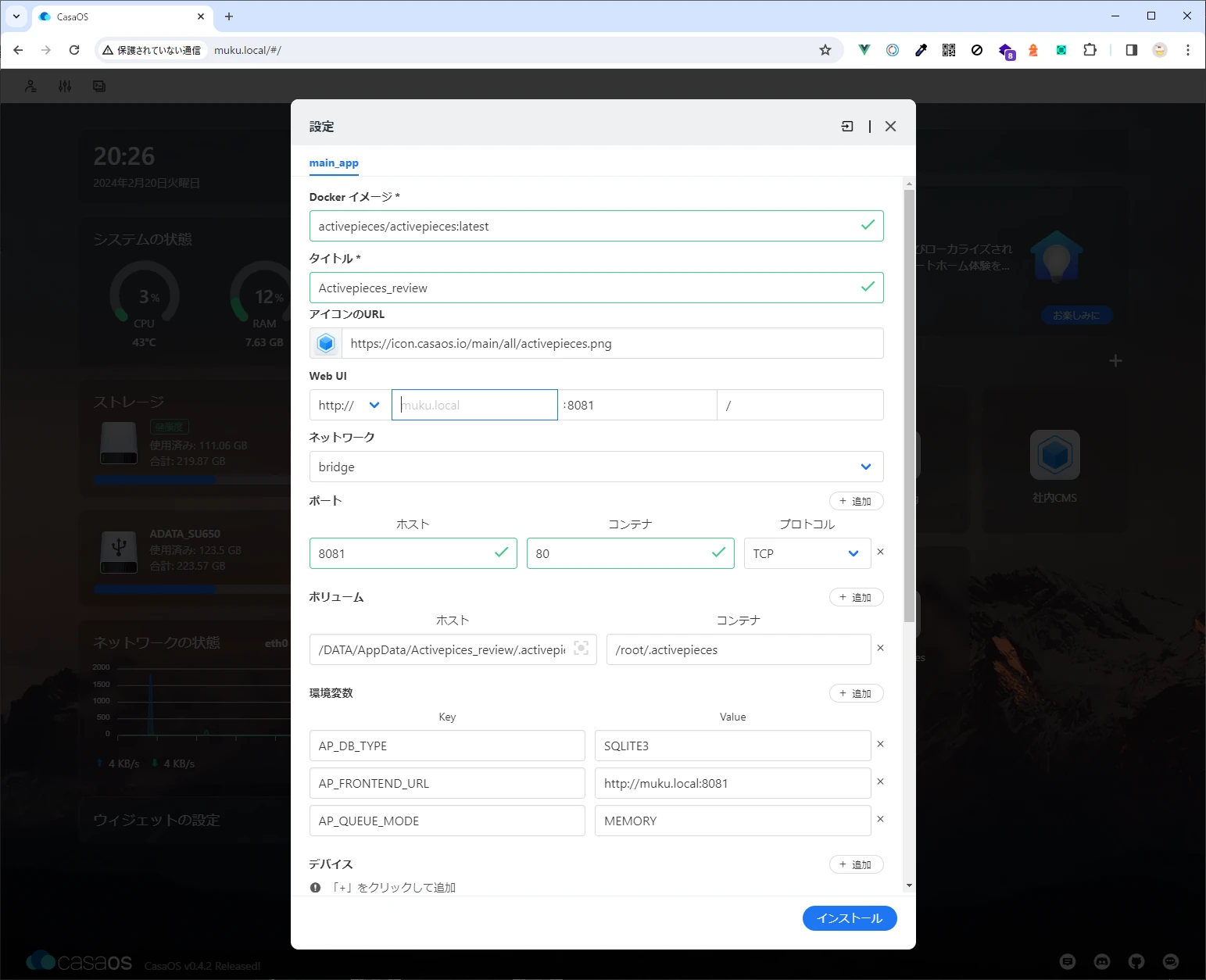Add a new device mapping

[x=856, y=864]
